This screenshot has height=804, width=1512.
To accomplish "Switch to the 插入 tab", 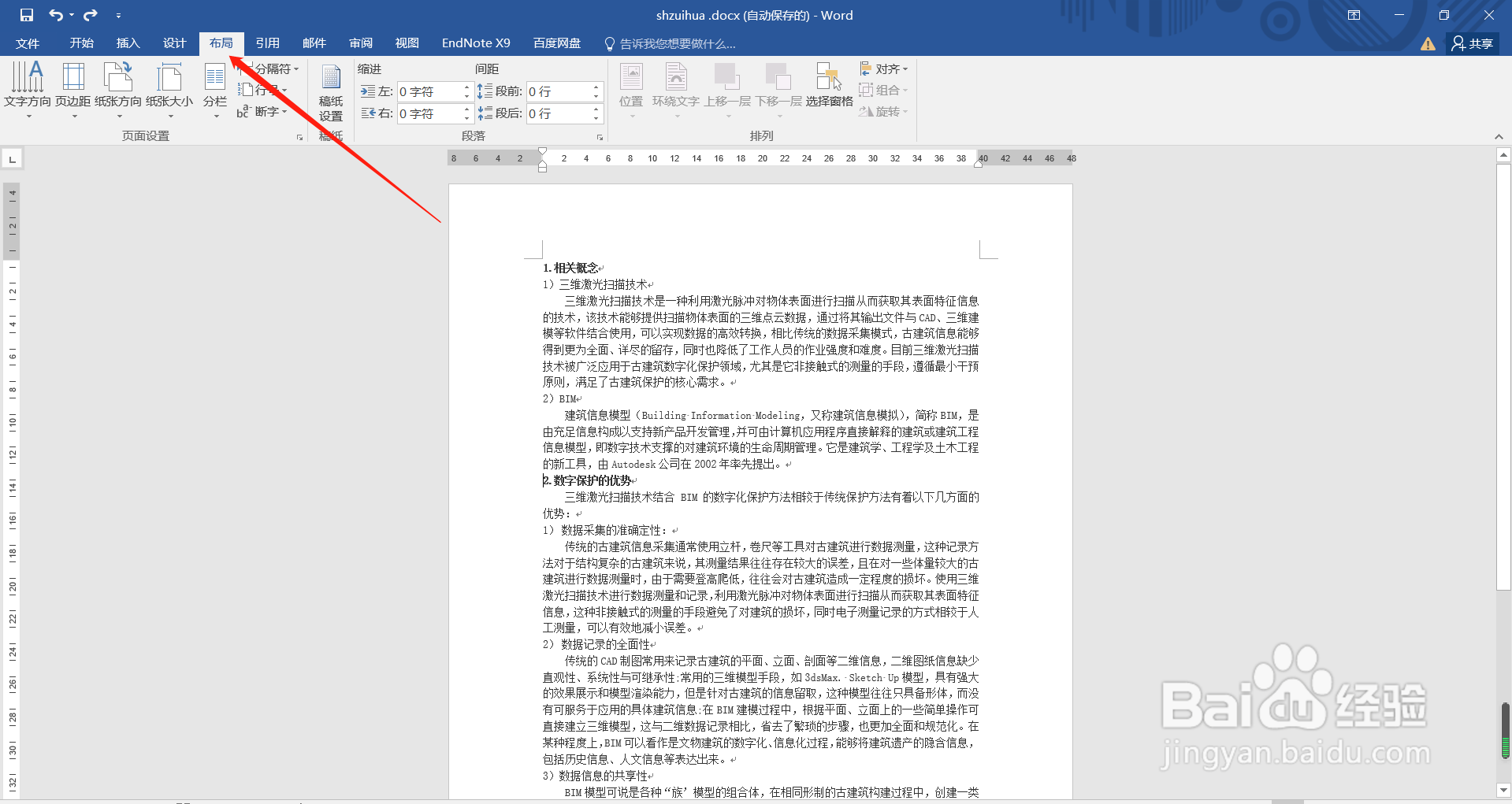I will (128, 43).
